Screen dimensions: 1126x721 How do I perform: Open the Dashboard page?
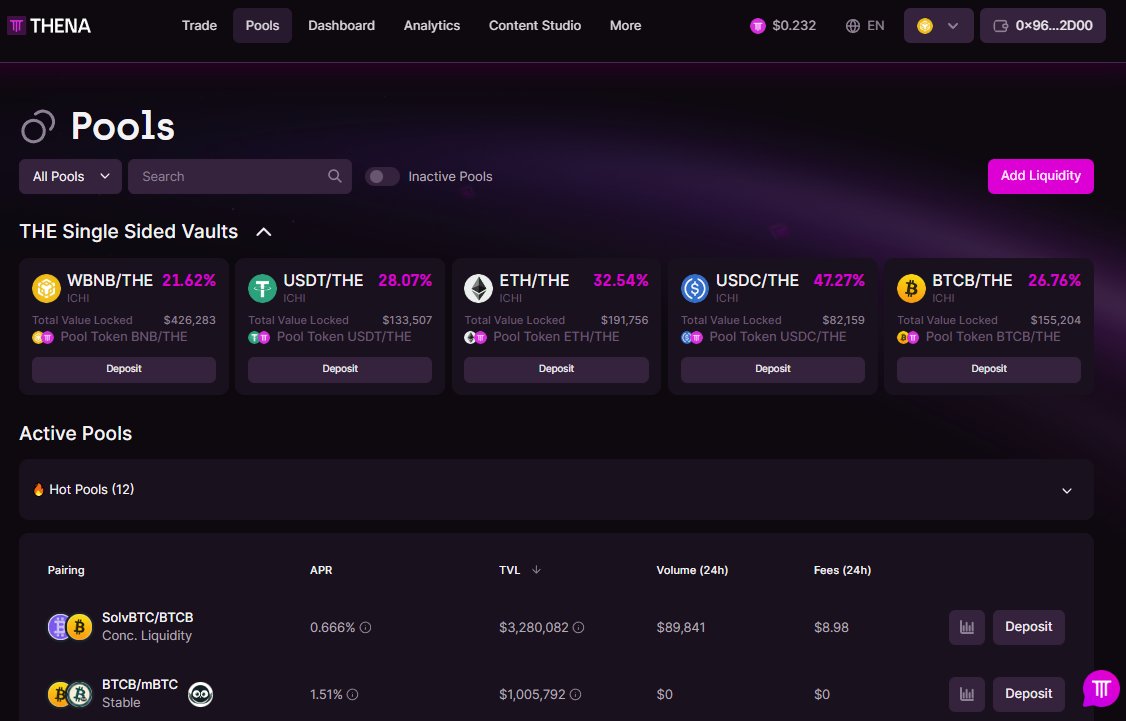tap(341, 26)
